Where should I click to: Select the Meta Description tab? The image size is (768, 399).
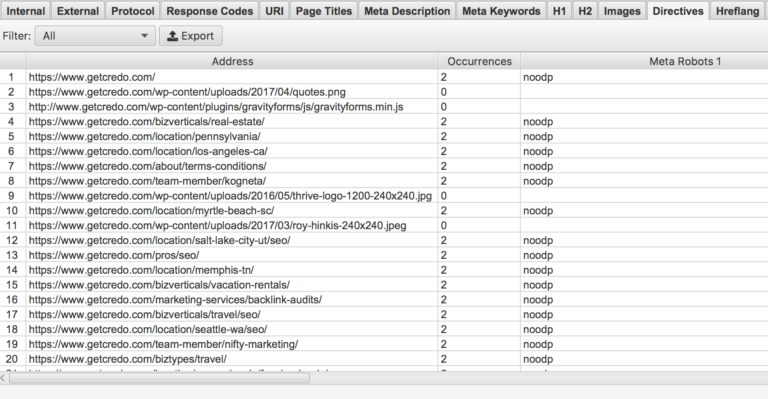pos(407,11)
